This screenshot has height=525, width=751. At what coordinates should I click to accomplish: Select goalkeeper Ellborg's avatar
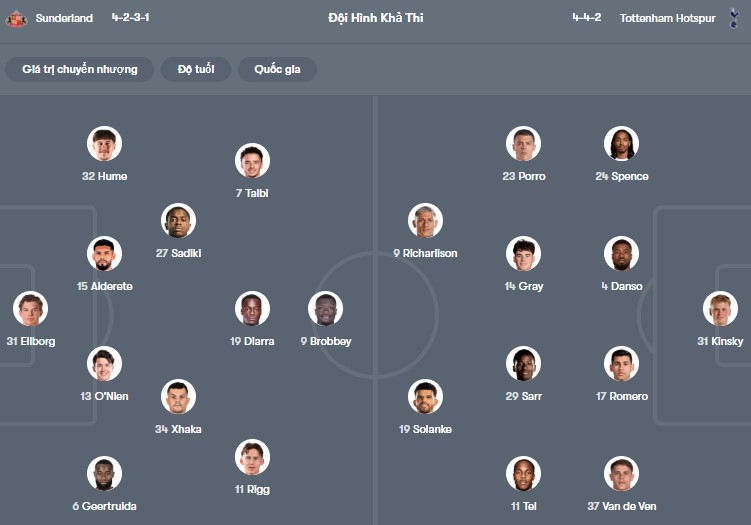click(x=30, y=309)
